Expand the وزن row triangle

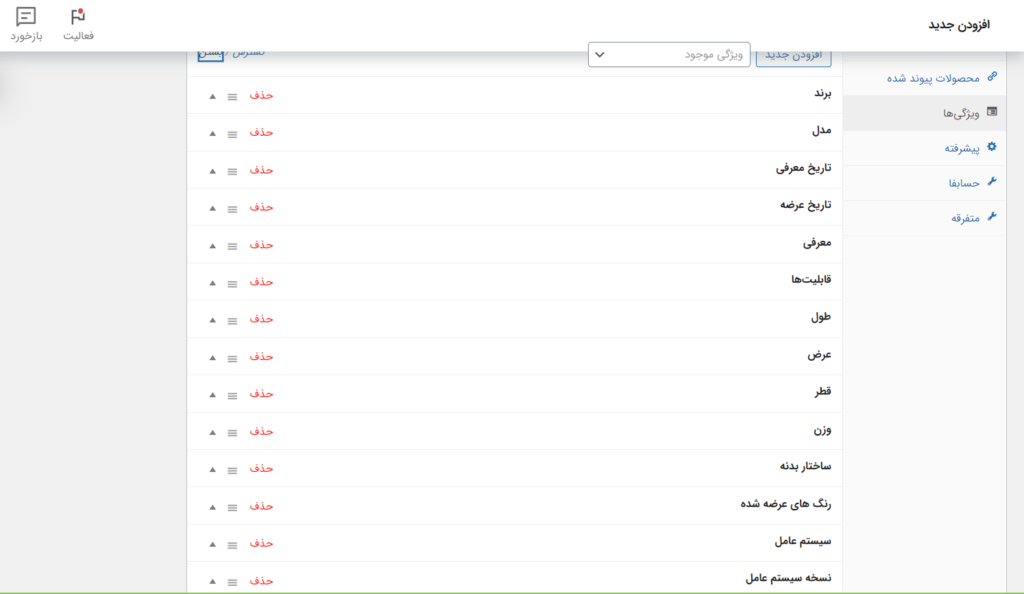click(x=212, y=432)
